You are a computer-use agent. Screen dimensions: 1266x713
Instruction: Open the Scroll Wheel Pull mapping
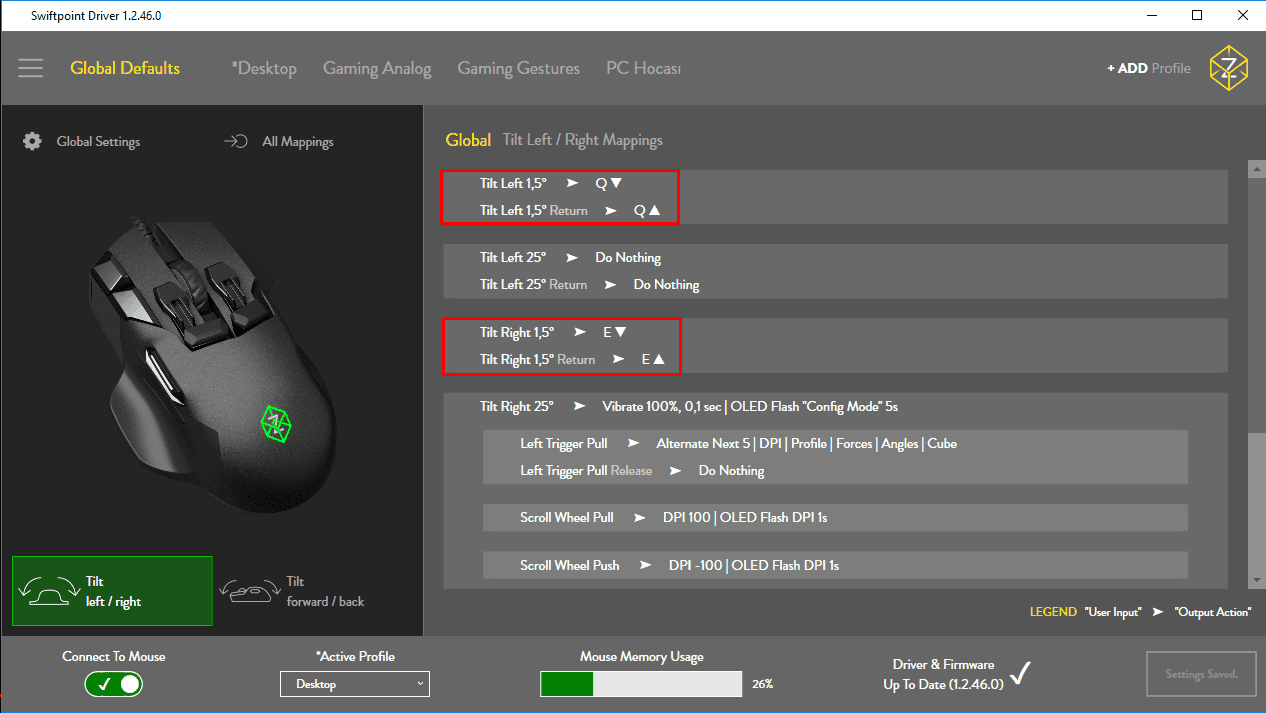pos(834,518)
